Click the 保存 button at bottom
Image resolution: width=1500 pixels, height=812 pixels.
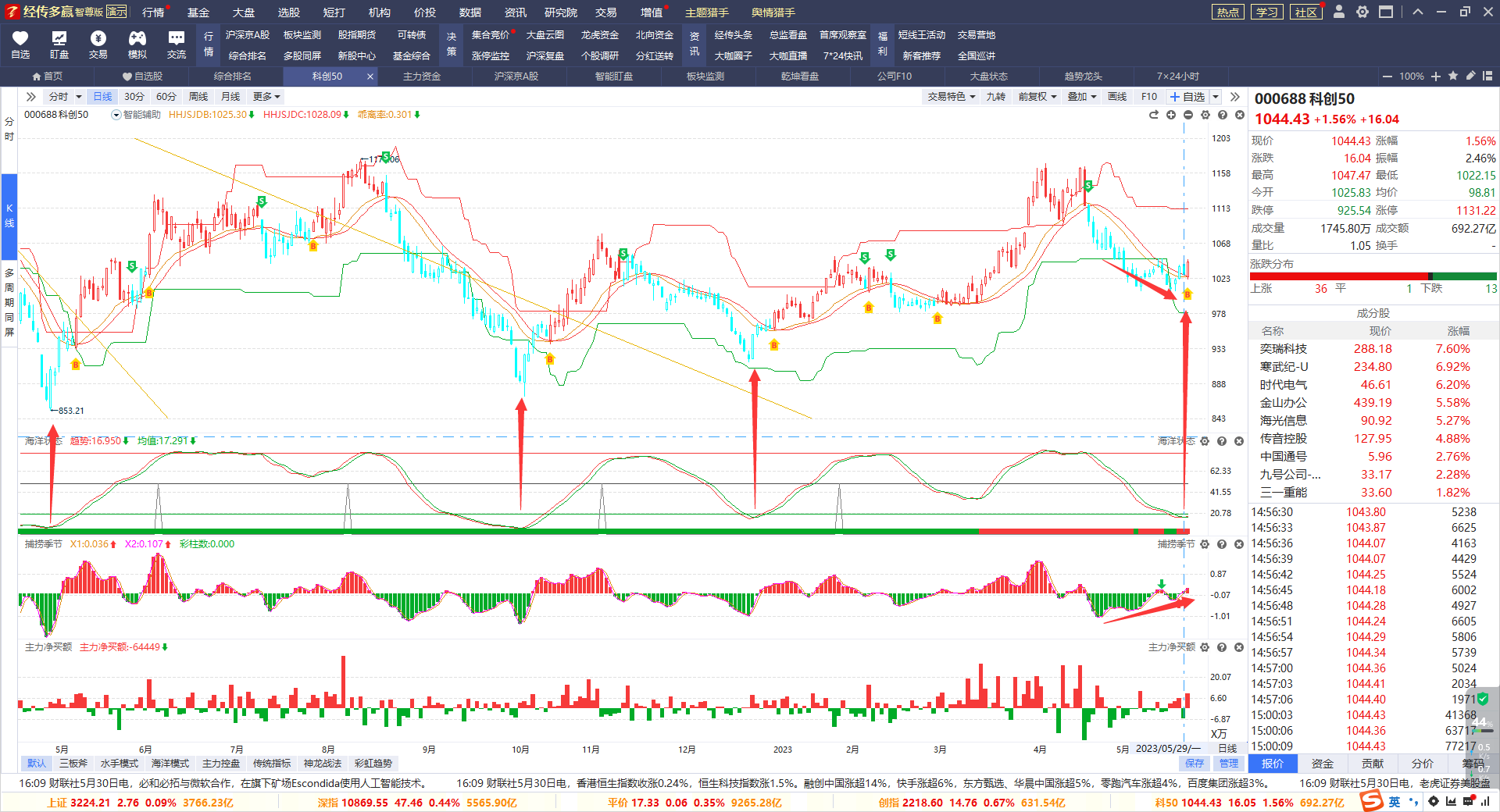pyautogui.click(x=1195, y=763)
